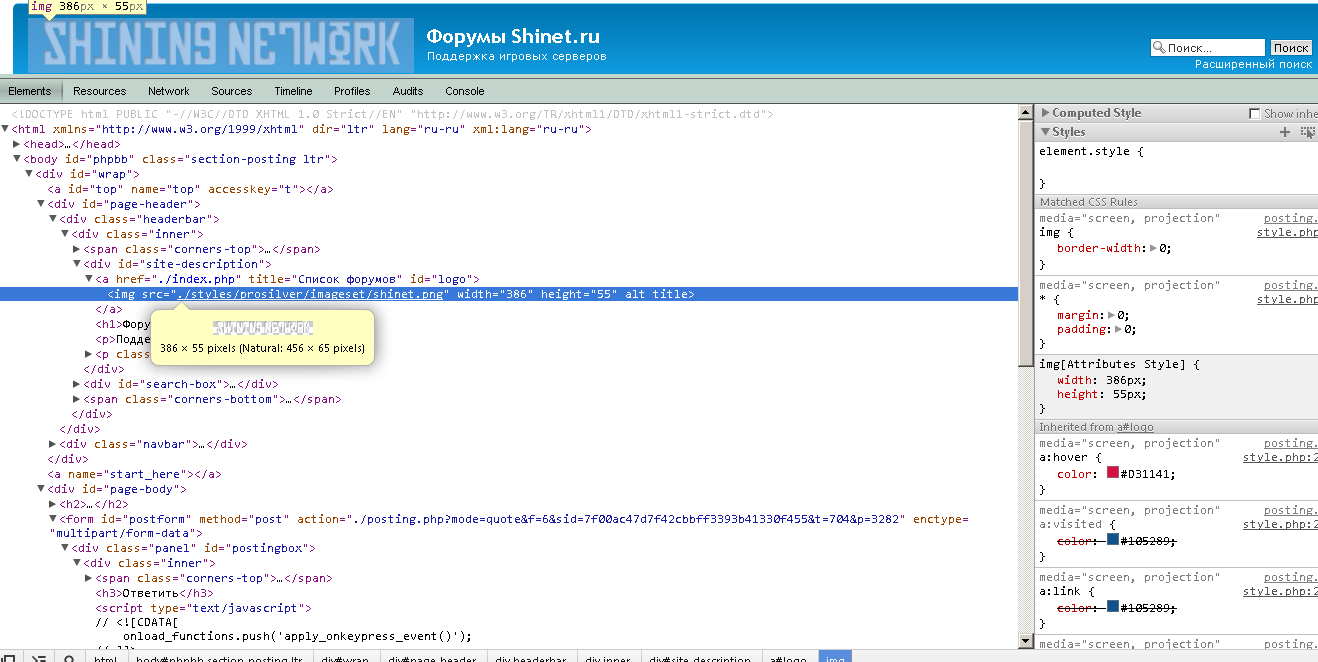This screenshot has width=1318, height=662.
Task: Open the Timeline tab
Action: click(x=293, y=91)
